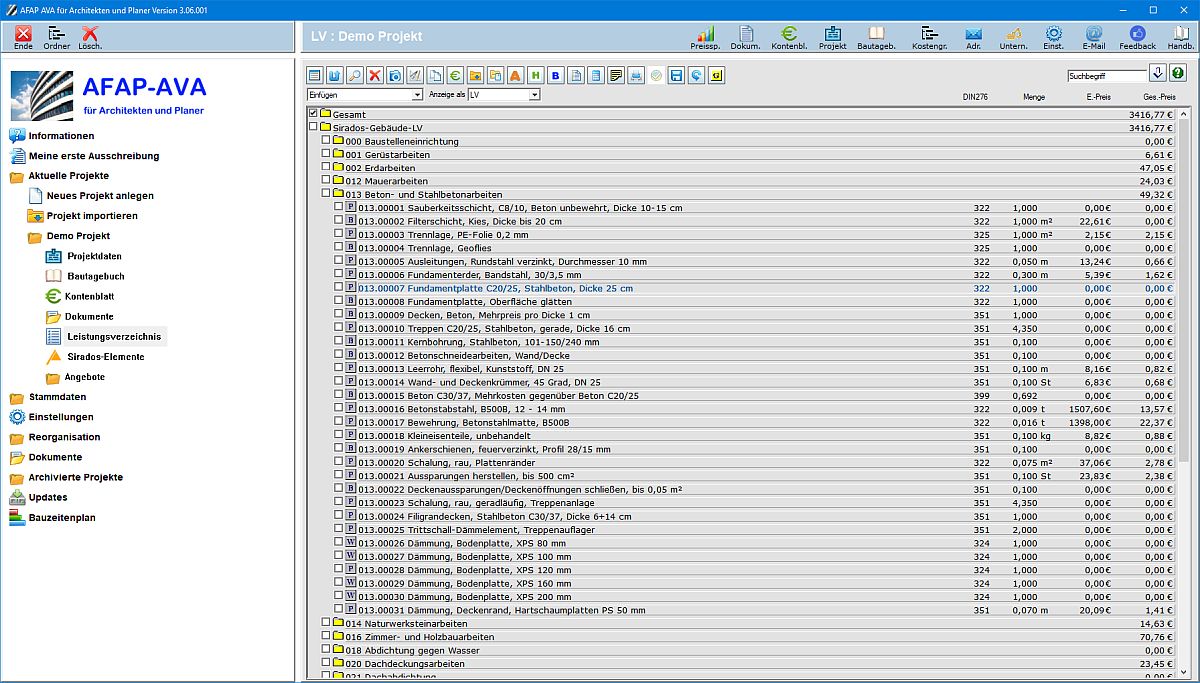This screenshot has width=1200, height=683.
Task: Click the printer toolbar icon
Action: pos(636,75)
